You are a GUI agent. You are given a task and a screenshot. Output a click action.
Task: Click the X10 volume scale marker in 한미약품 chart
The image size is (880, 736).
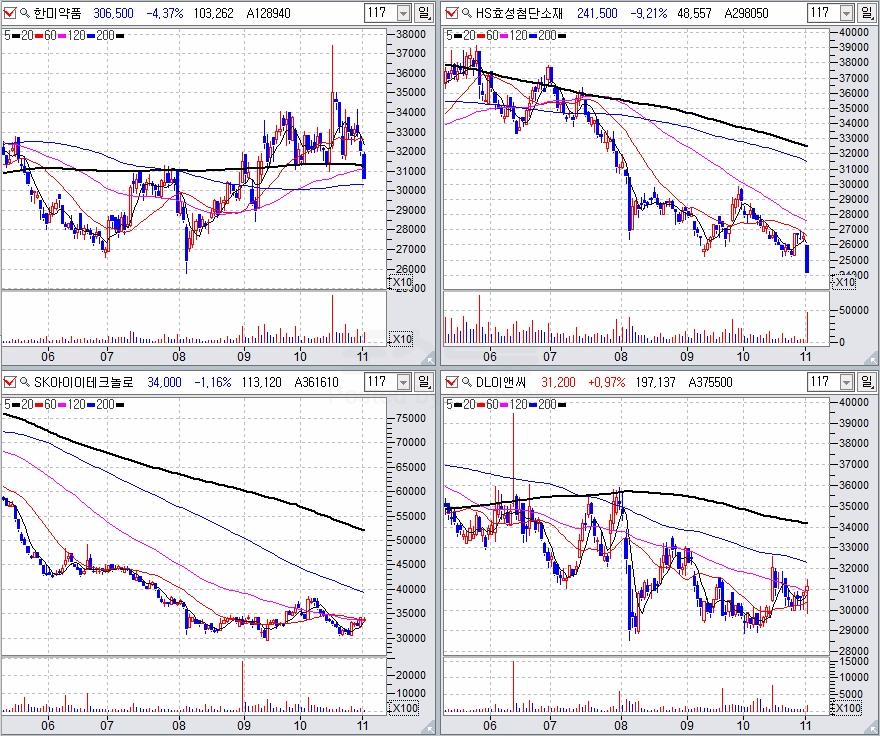400,339
